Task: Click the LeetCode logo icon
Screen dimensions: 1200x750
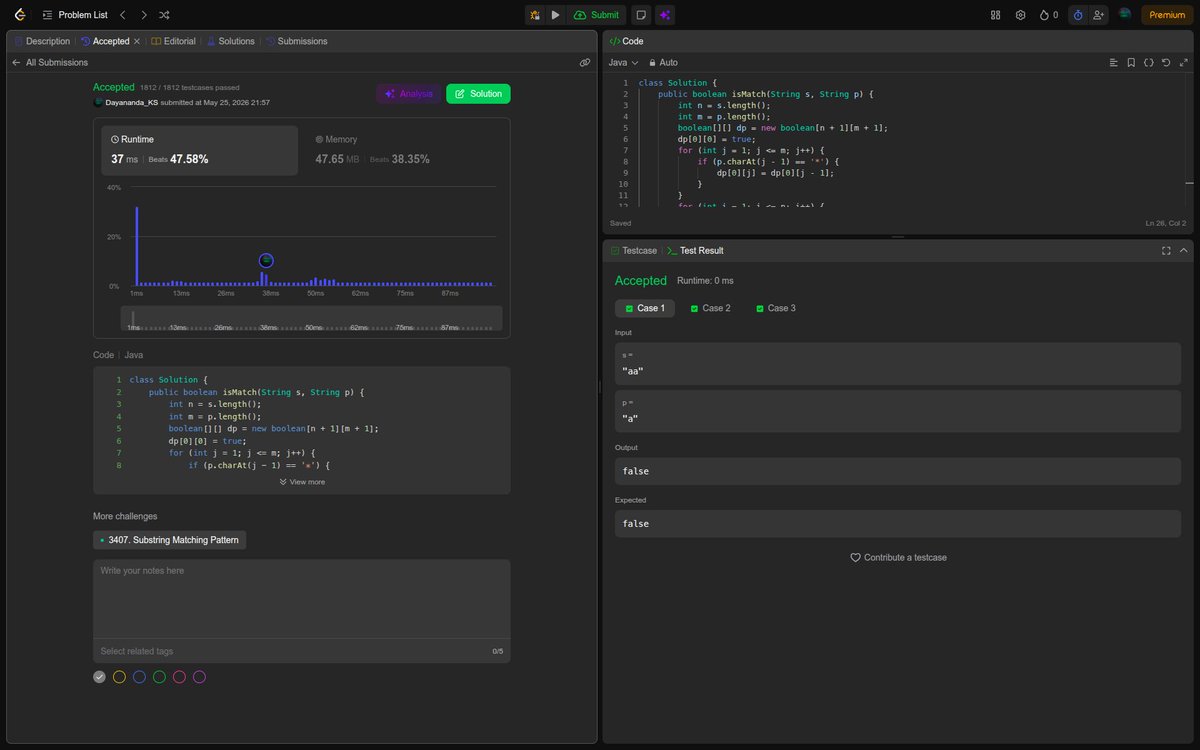Action: click(20, 15)
